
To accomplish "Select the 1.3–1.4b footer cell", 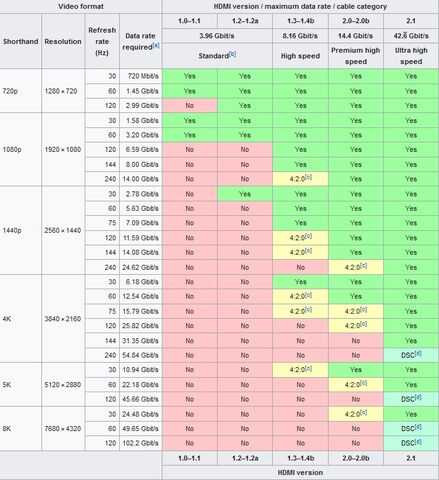I will point(300,458).
